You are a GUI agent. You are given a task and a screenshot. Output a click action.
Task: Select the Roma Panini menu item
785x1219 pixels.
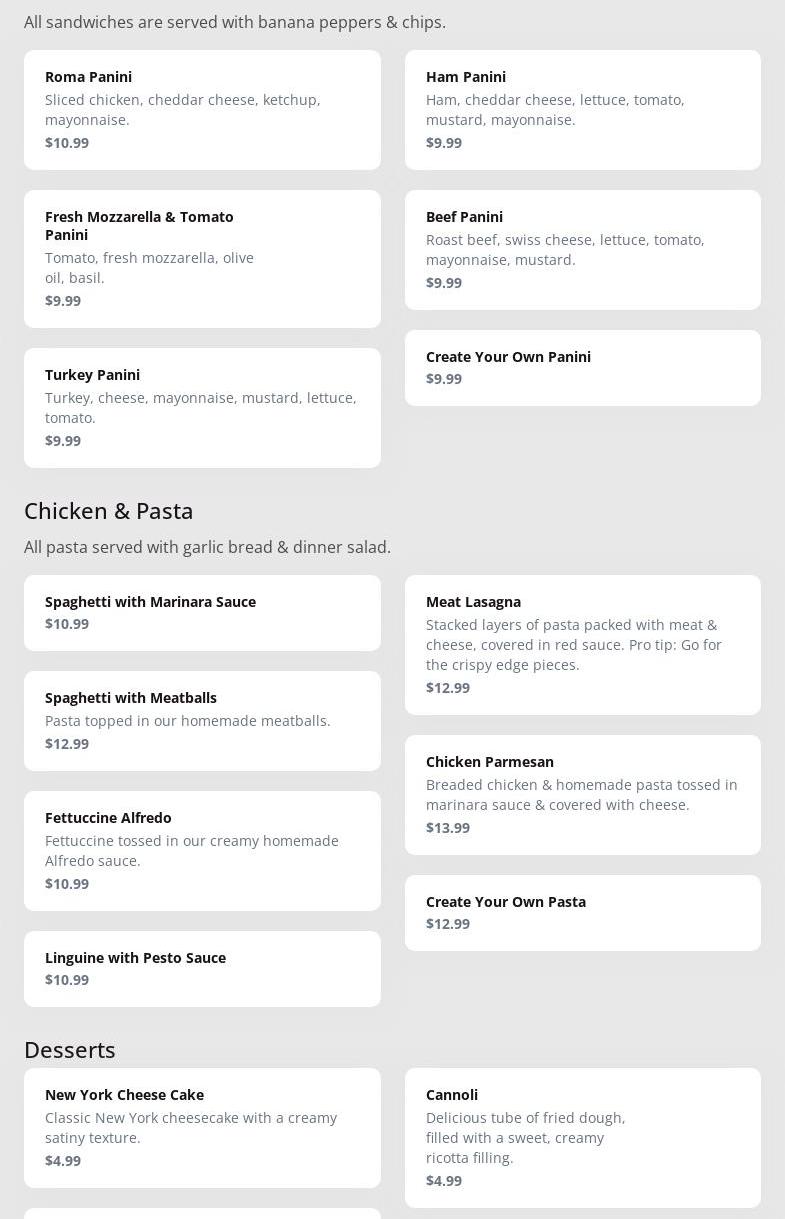click(x=202, y=109)
